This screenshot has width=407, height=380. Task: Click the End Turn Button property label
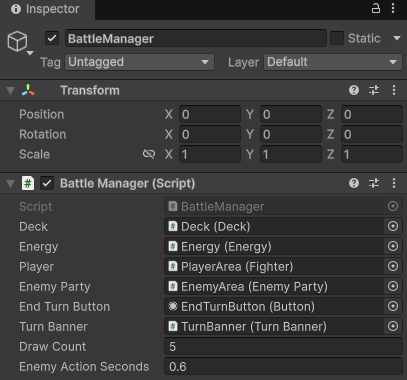coord(64,306)
